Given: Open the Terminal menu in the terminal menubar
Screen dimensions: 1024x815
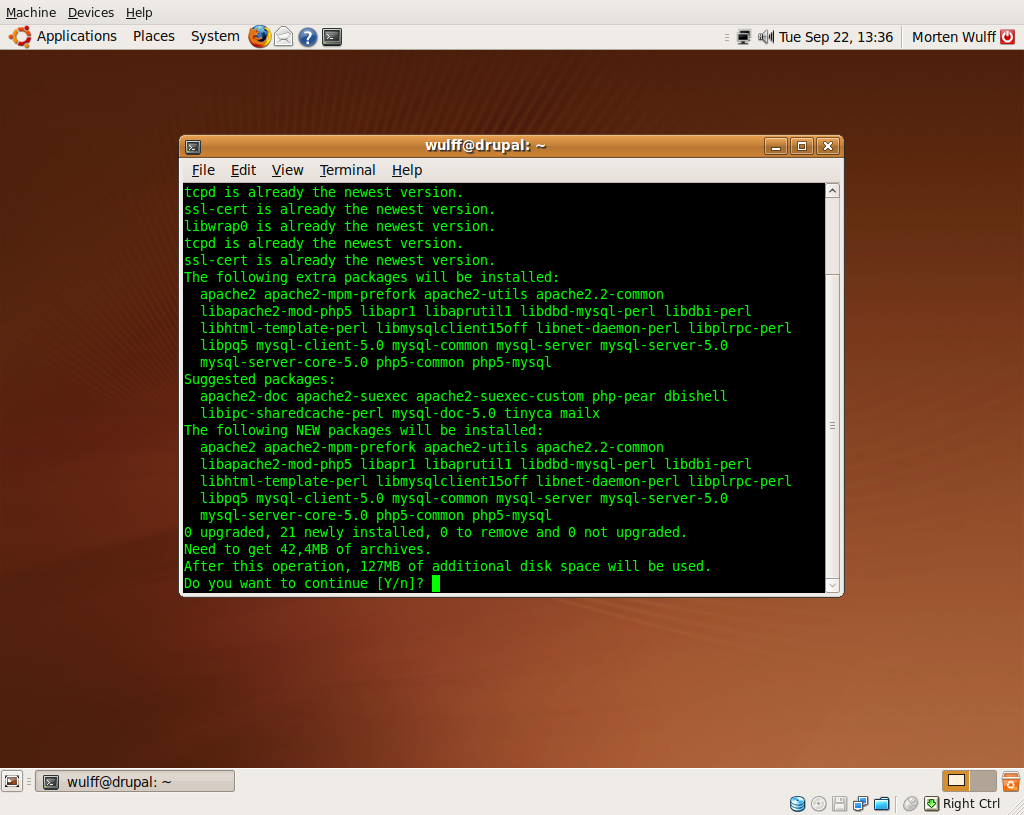Looking at the screenshot, I should click(347, 170).
